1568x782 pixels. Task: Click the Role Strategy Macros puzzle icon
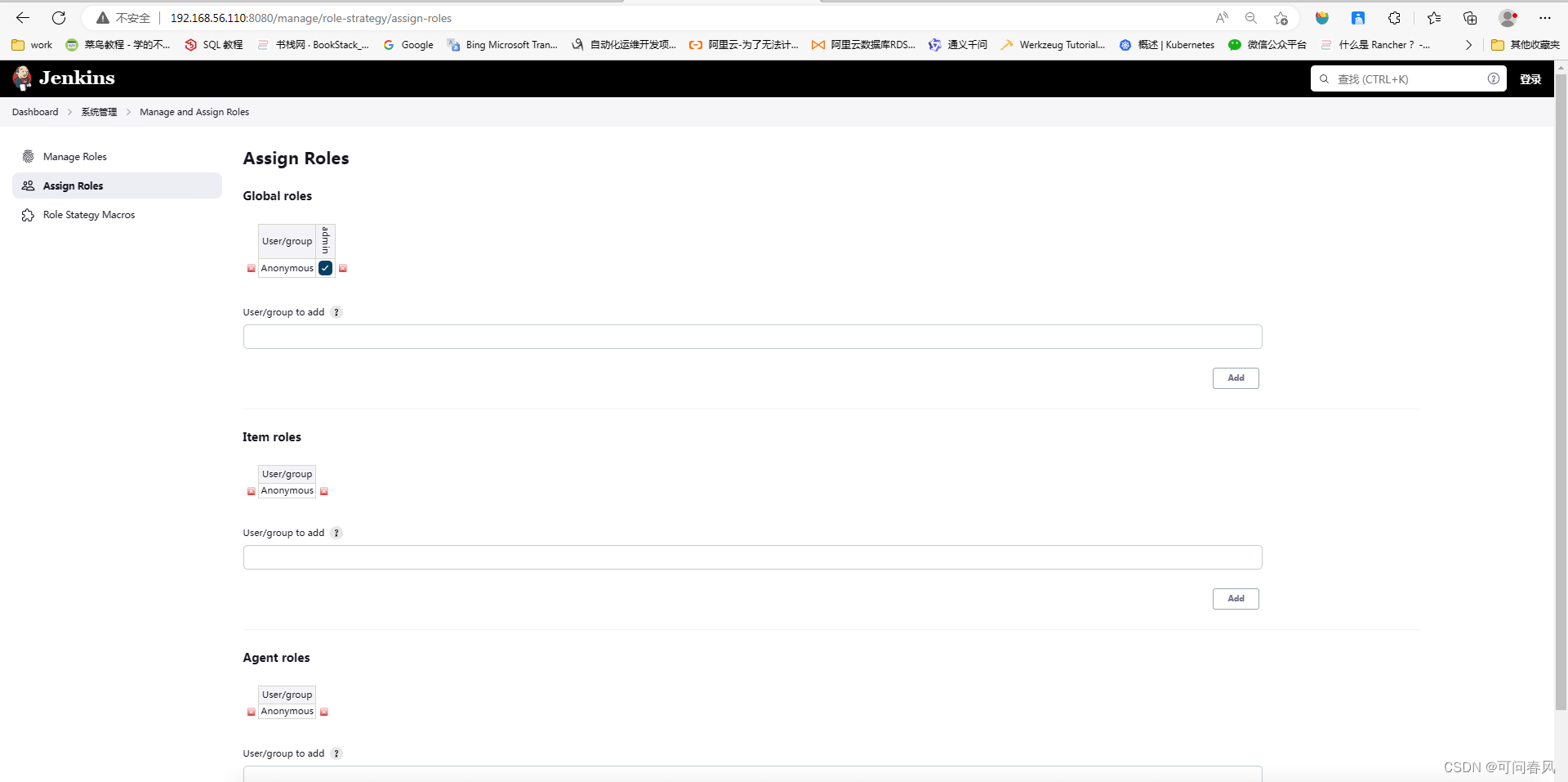click(29, 215)
